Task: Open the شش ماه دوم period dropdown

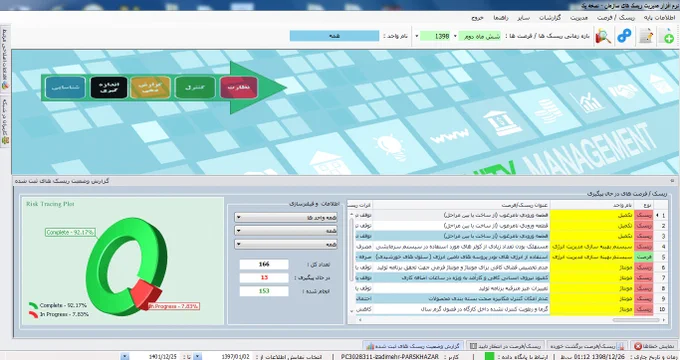Action: tap(455, 36)
